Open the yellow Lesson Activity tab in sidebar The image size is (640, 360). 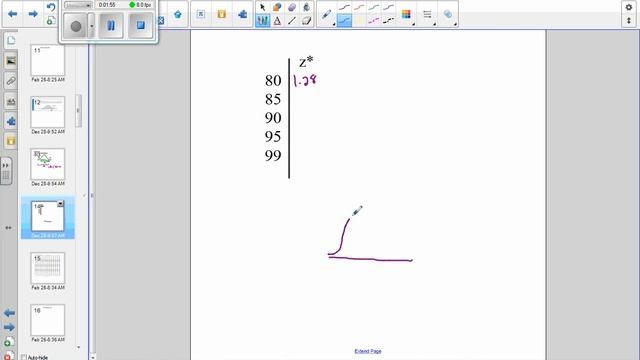pyautogui.click(x=11, y=141)
